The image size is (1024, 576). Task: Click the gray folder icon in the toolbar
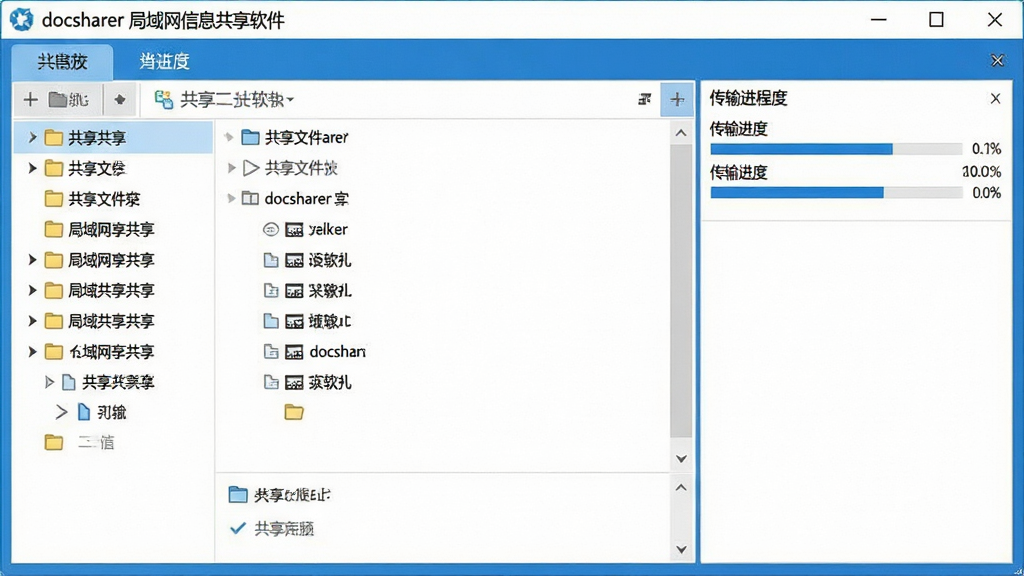point(57,99)
